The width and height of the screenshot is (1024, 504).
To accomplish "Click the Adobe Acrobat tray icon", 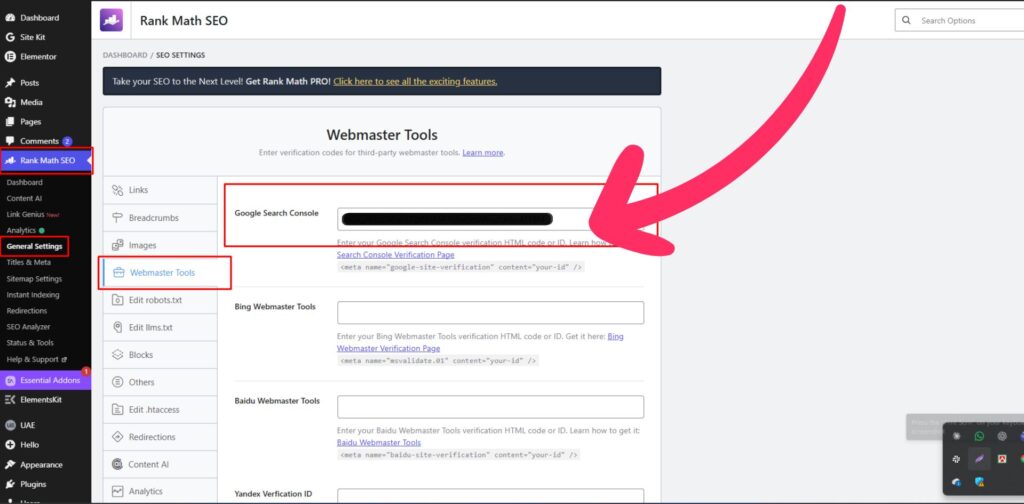I will click(1002, 459).
